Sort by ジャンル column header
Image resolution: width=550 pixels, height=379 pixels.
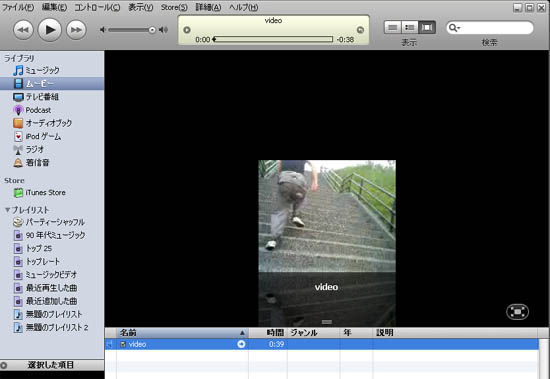click(313, 332)
